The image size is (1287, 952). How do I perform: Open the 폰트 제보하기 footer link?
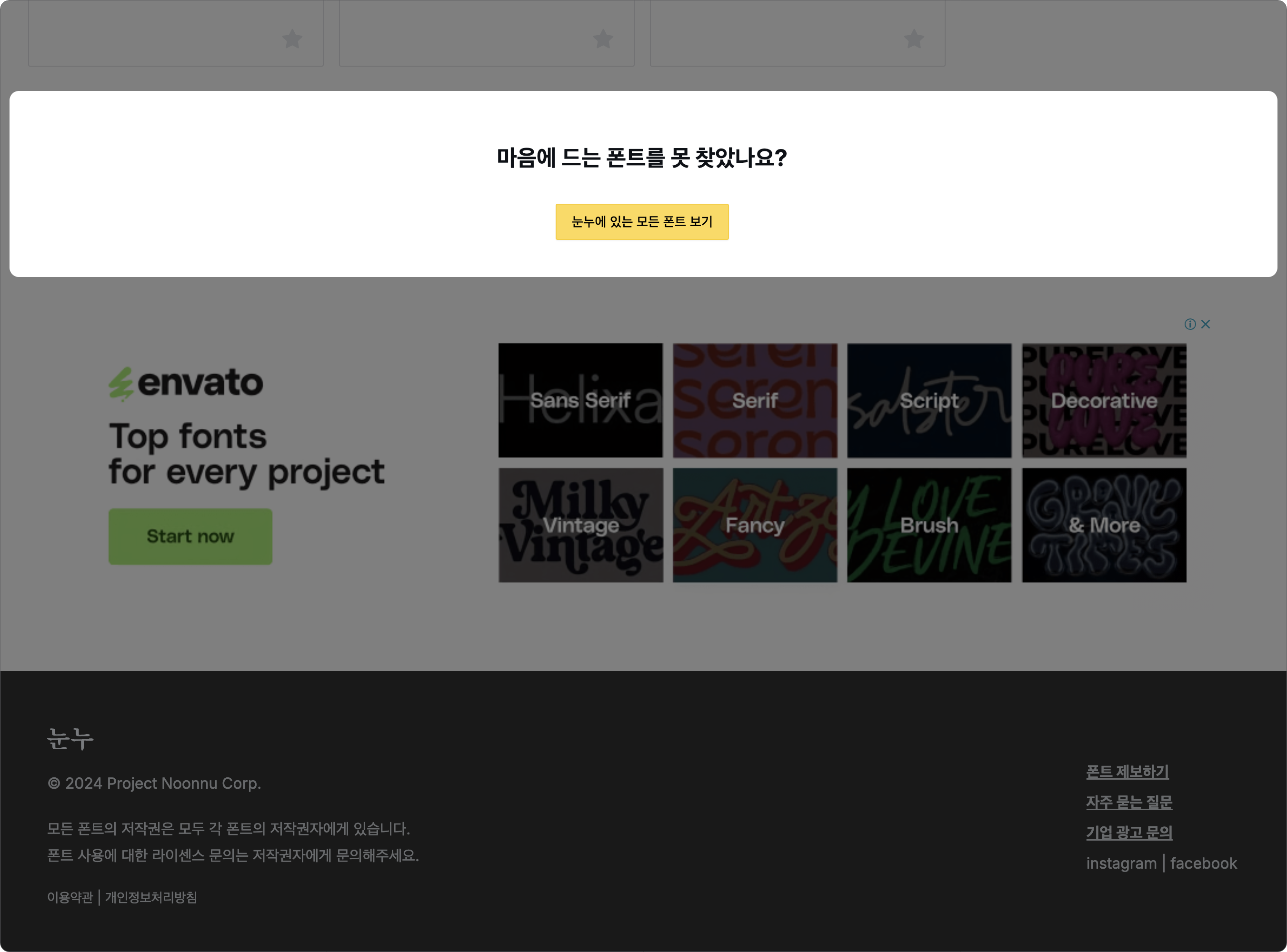coord(1127,772)
